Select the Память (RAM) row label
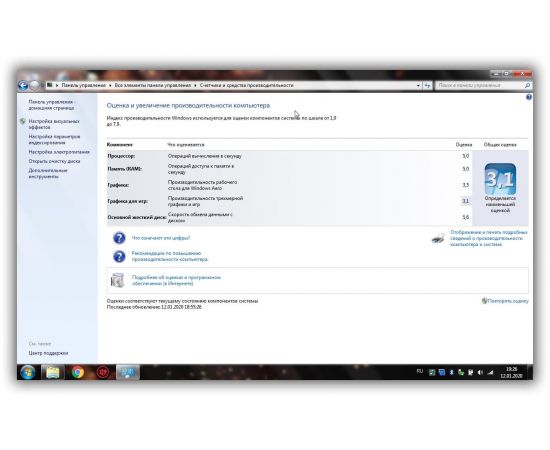The height and width of the screenshot is (450, 550). tap(125, 169)
